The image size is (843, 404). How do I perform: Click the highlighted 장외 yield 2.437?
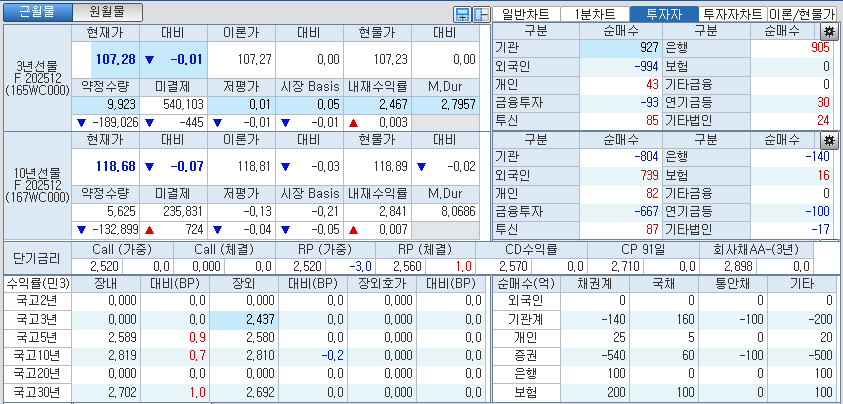[x=260, y=320]
